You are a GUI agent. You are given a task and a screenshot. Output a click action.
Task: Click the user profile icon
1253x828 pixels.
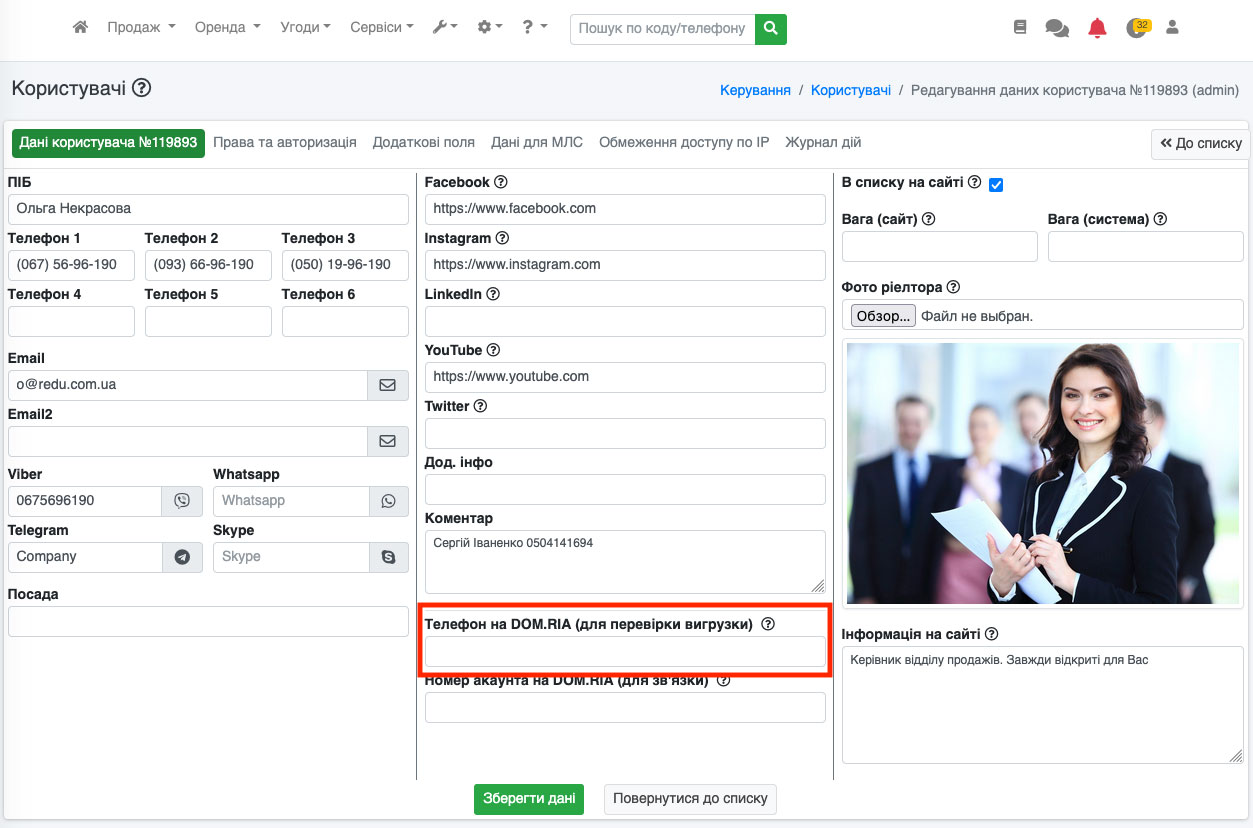coord(1172,28)
